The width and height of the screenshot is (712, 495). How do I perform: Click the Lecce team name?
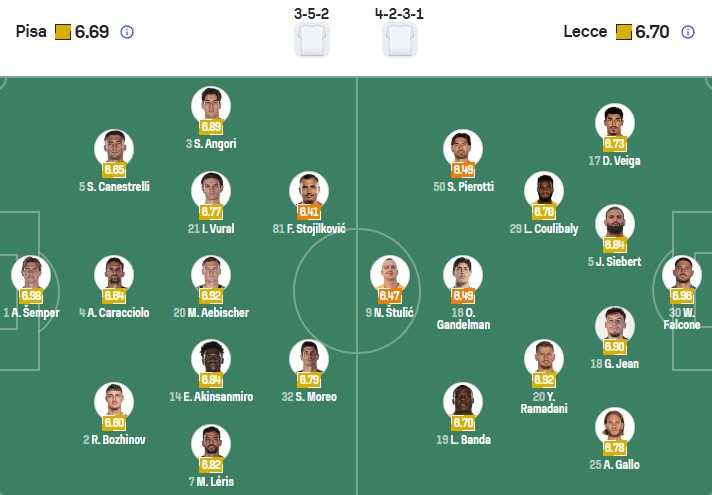pyautogui.click(x=585, y=32)
